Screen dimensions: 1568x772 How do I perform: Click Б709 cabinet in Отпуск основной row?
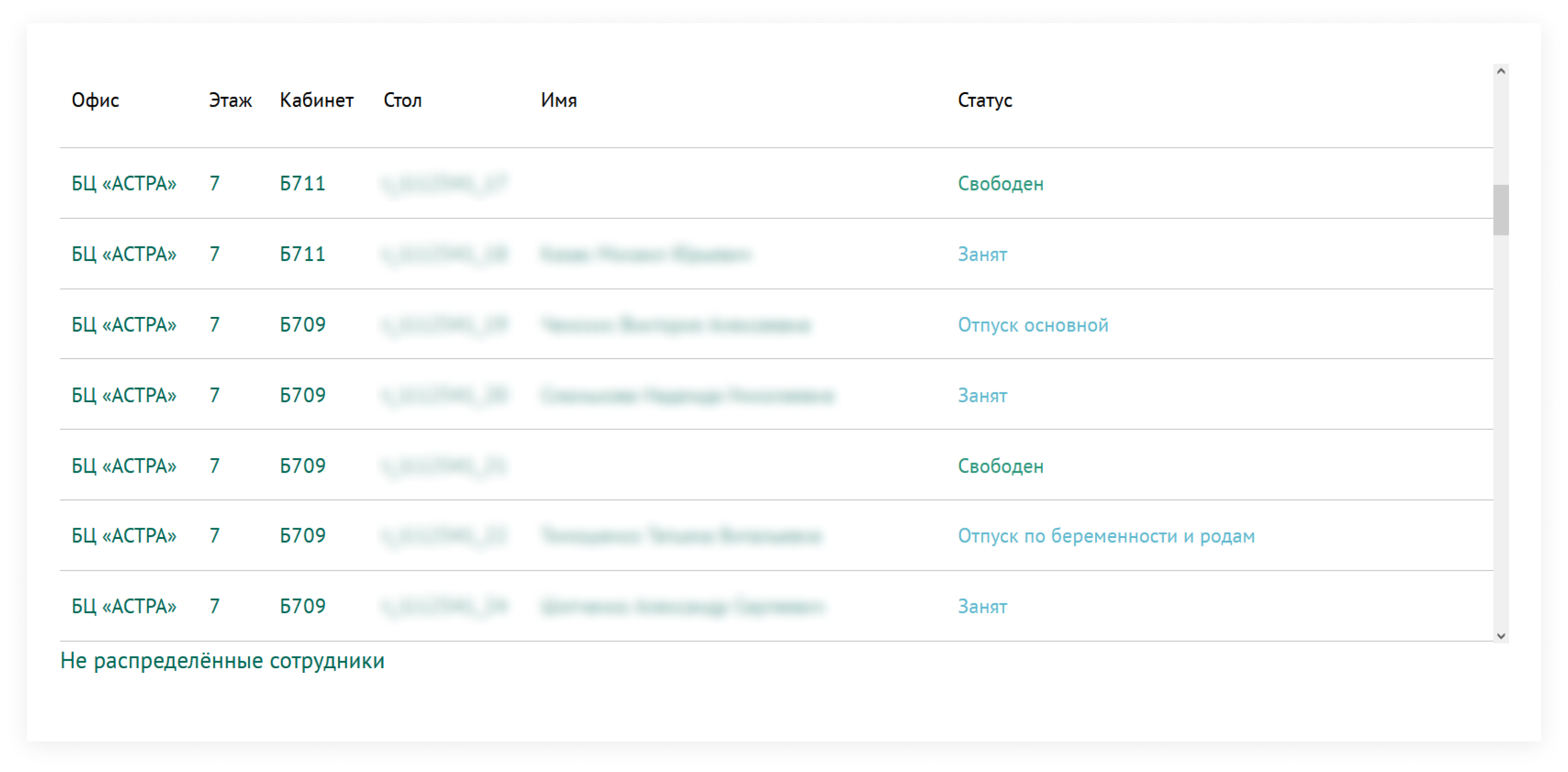[303, 325]
